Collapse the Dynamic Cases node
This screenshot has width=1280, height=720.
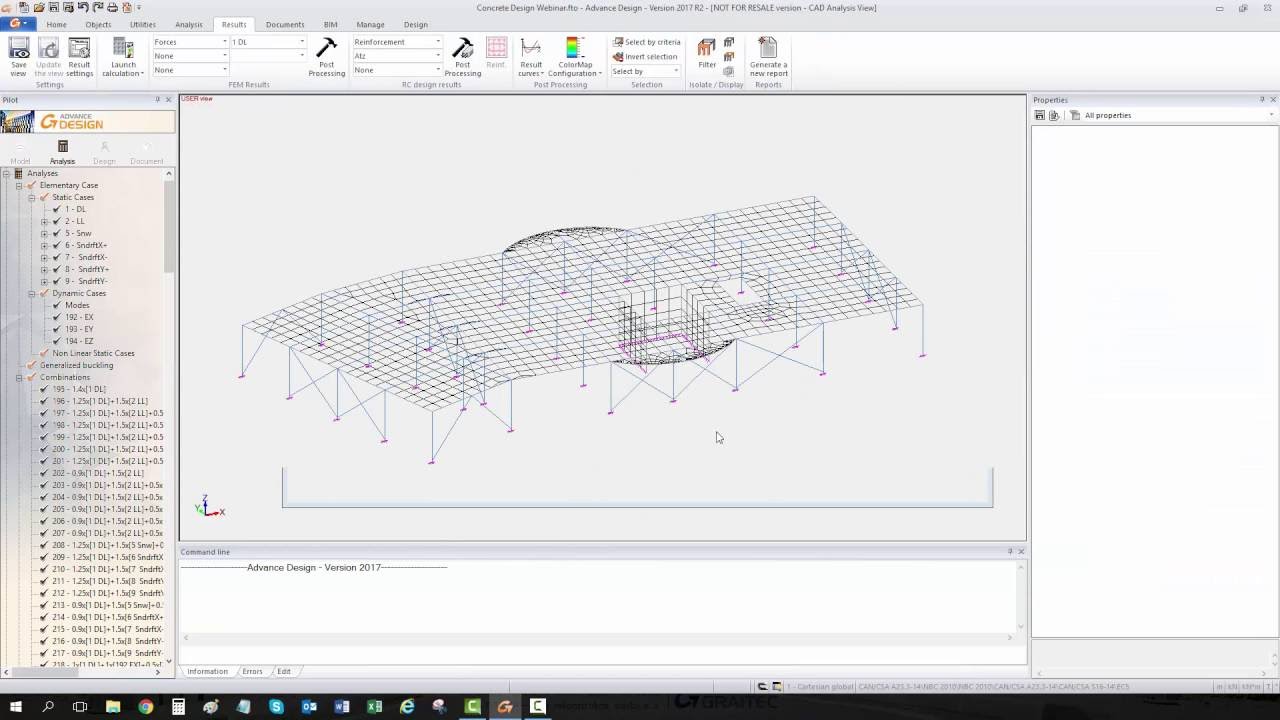point(31,293)
